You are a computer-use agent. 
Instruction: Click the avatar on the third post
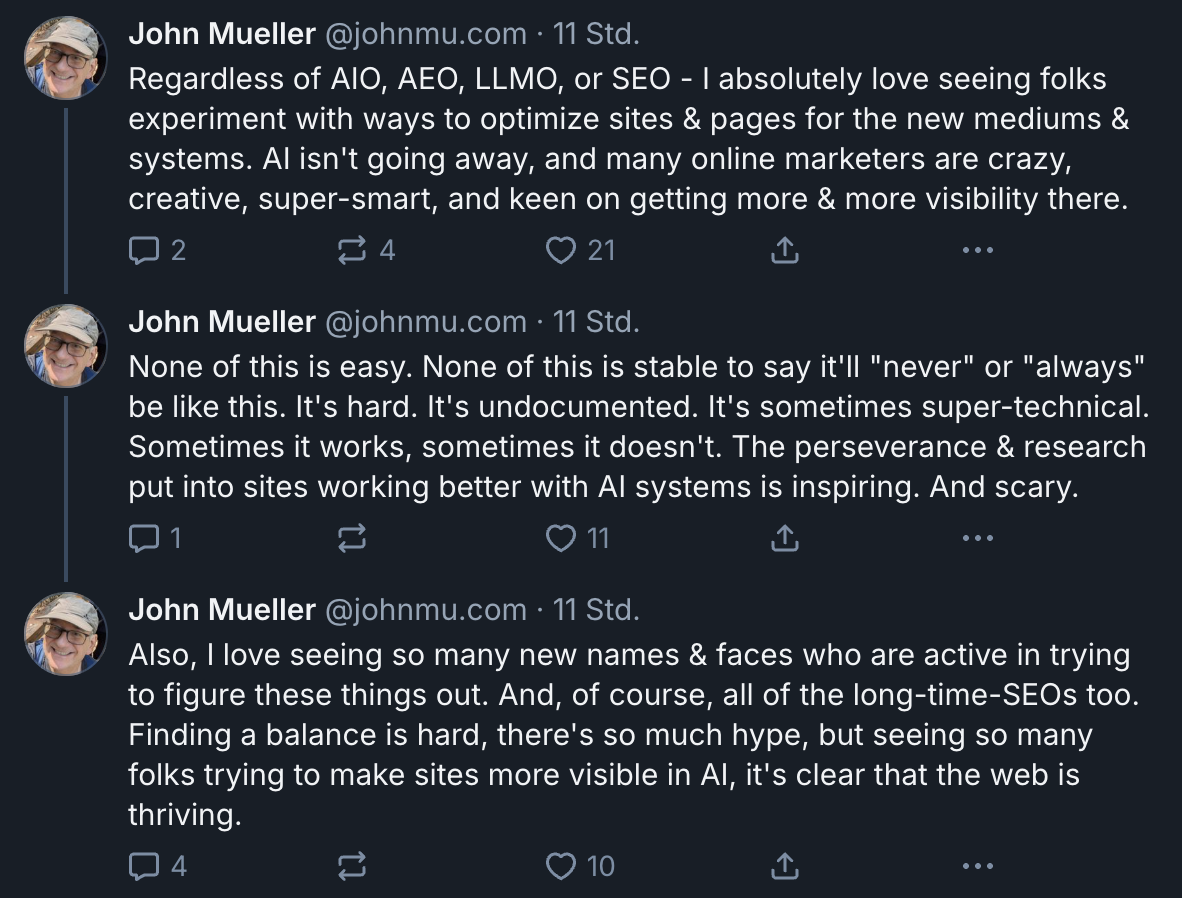65,633
